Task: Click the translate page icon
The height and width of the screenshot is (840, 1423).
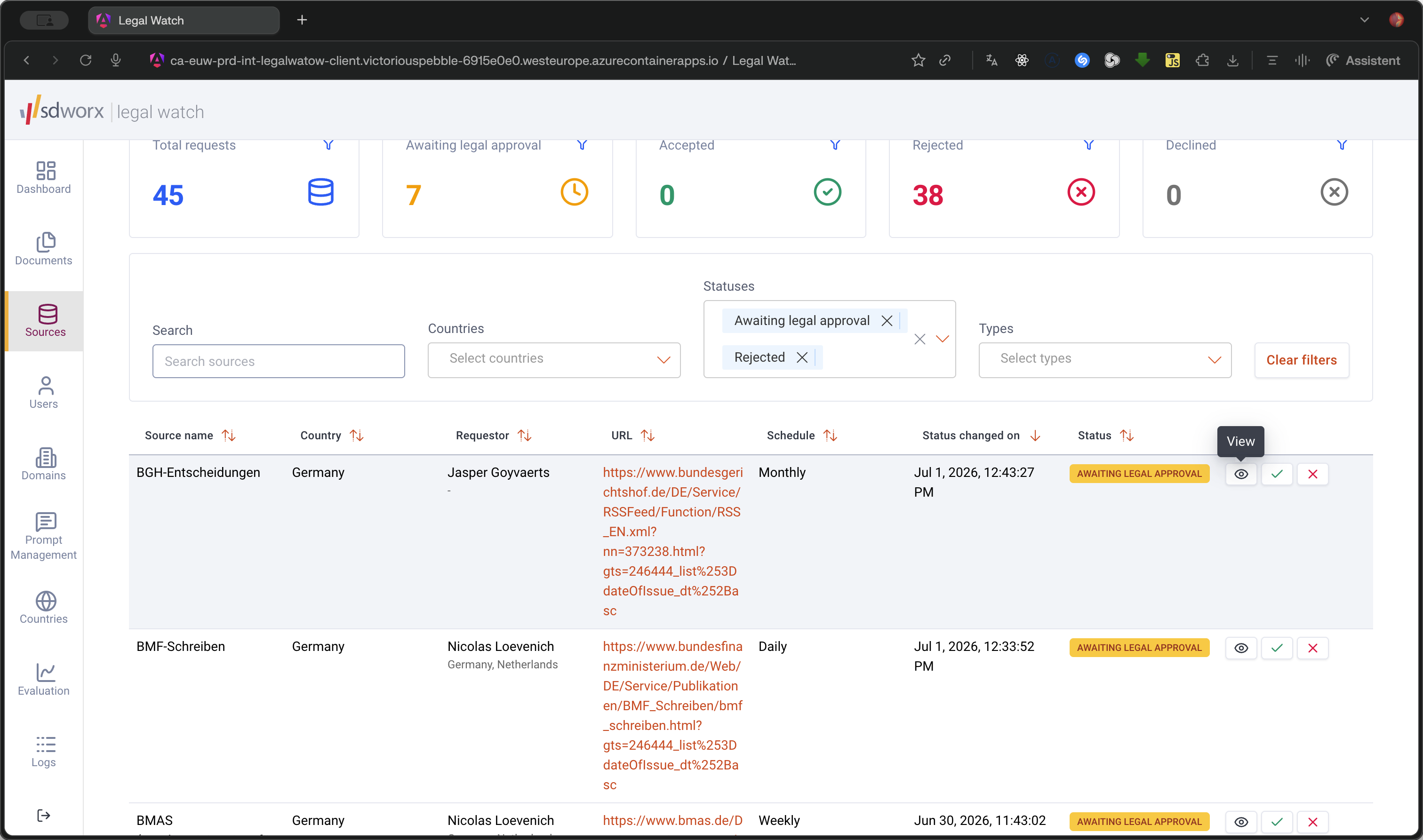Action: pyautogui.click(x=991, y=60)
